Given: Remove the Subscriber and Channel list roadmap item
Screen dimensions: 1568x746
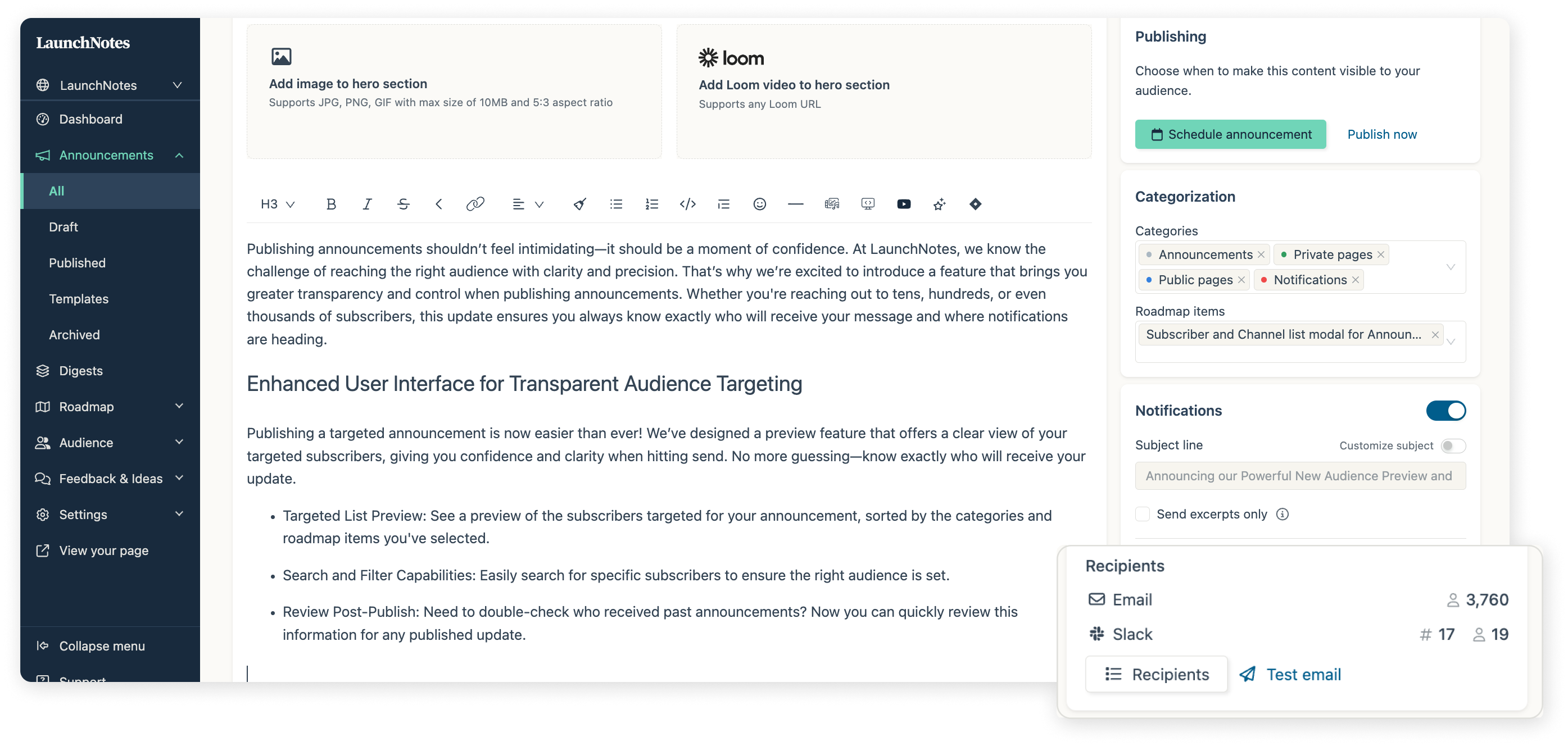Looking at the screenshot, I should [1435, 335].
